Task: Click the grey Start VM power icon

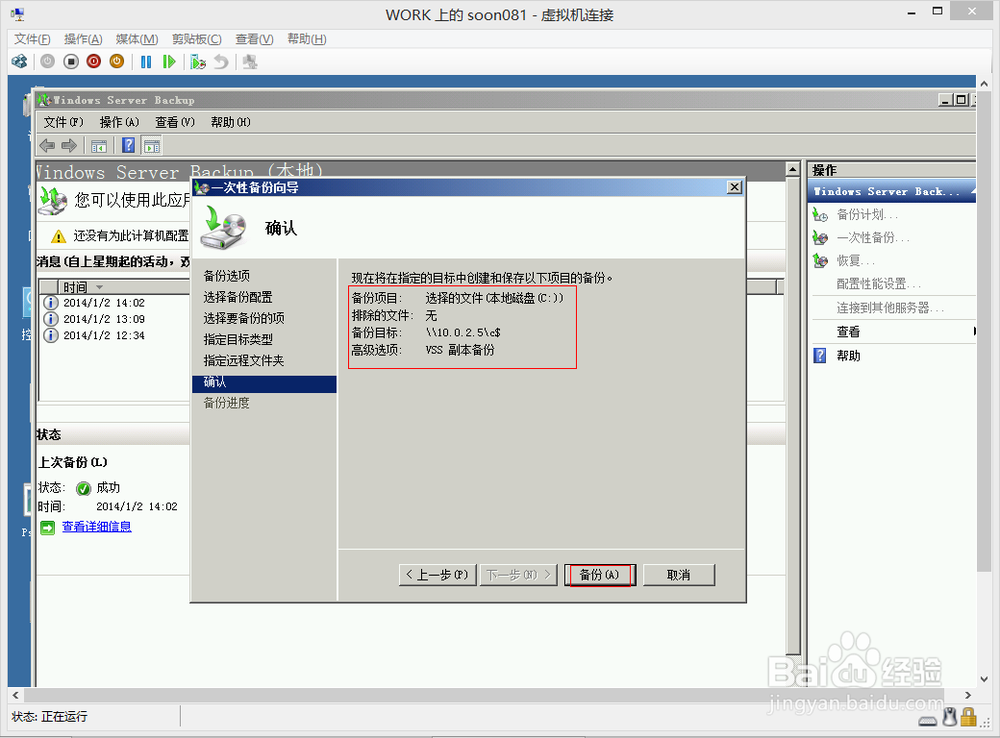Action: (x=48, y=62)
